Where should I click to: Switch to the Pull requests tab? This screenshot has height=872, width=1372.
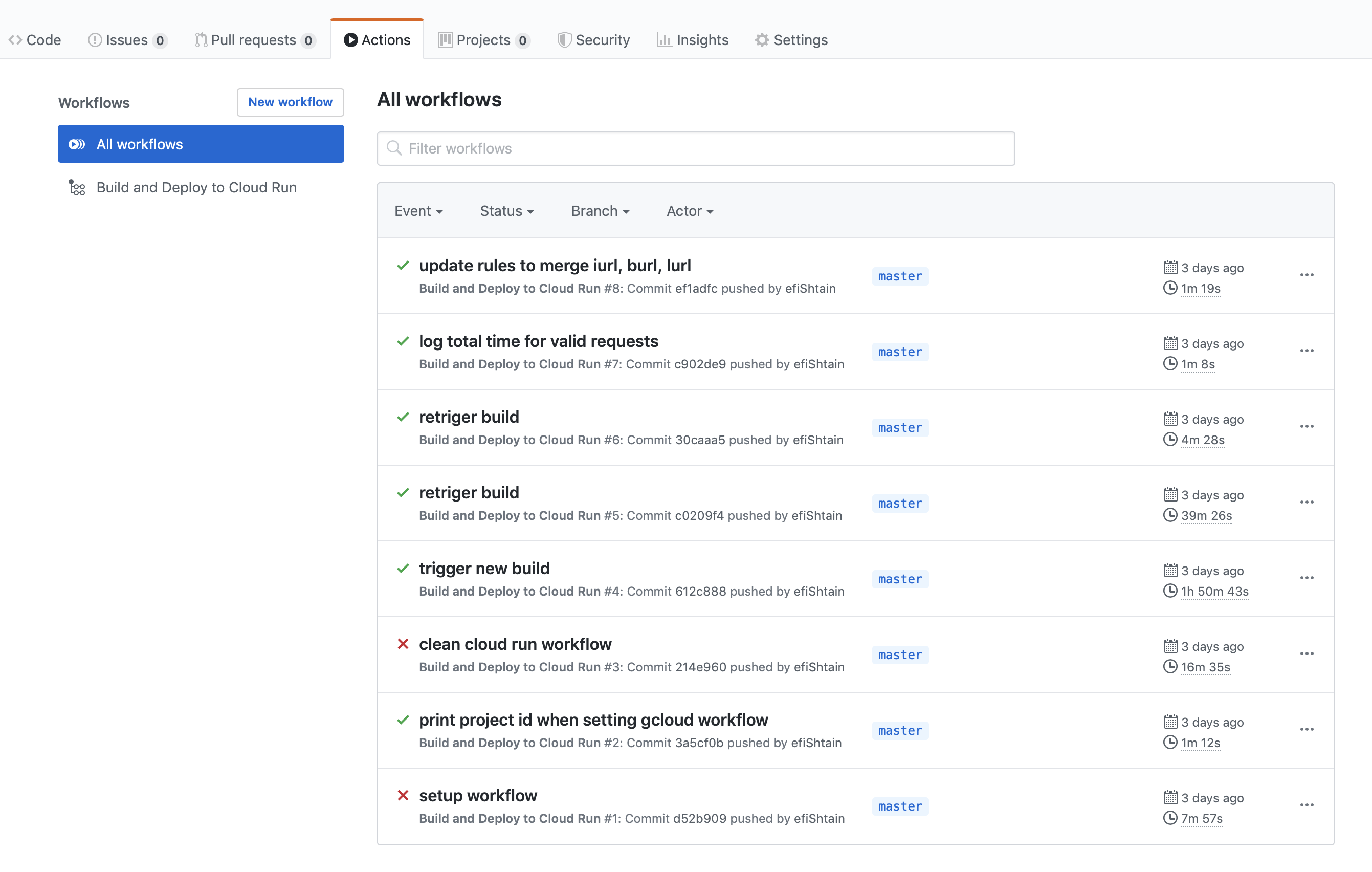coord(254,40)
